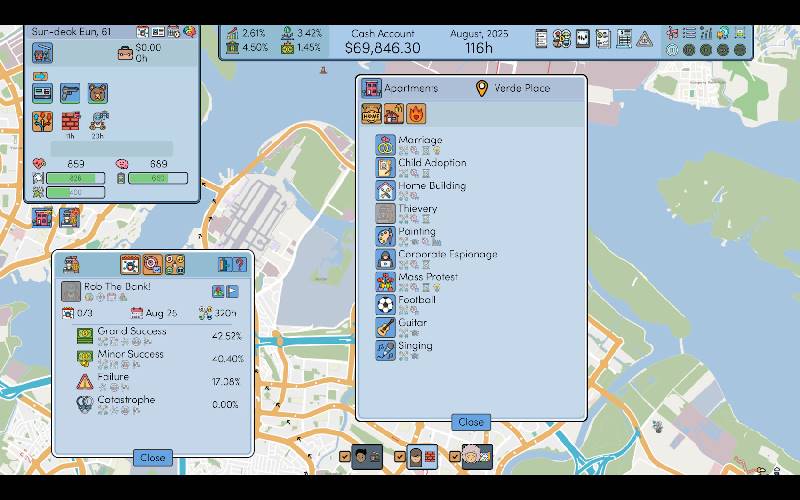Click the Guitar activity icon
Image resolution: width=800 pixels, height=500 pixels.
click(386, 328)
